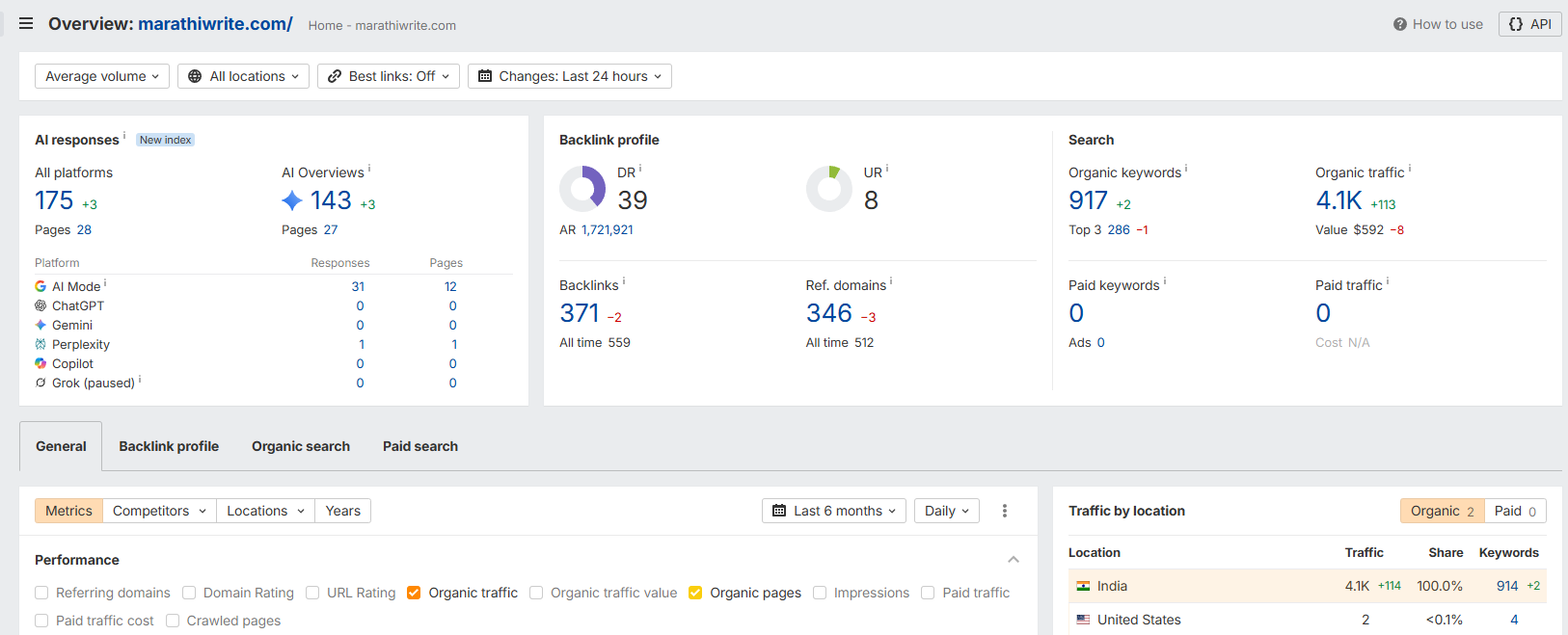Click the Copilot platform icon
Image resolution: width=1568 pixels, height=635 pixels.
[41, 363]
